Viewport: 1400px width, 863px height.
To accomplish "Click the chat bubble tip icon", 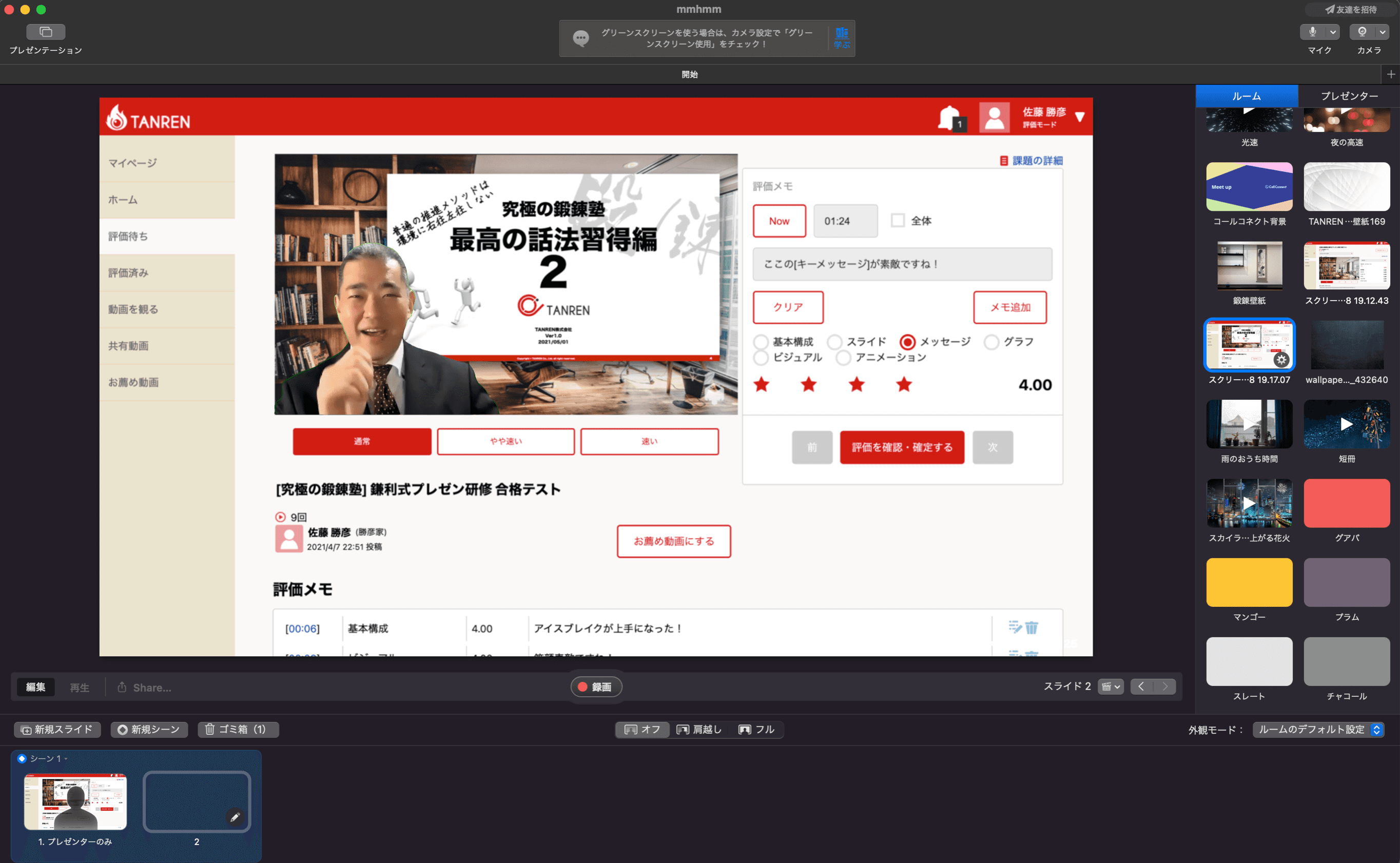I will point(580,38).
